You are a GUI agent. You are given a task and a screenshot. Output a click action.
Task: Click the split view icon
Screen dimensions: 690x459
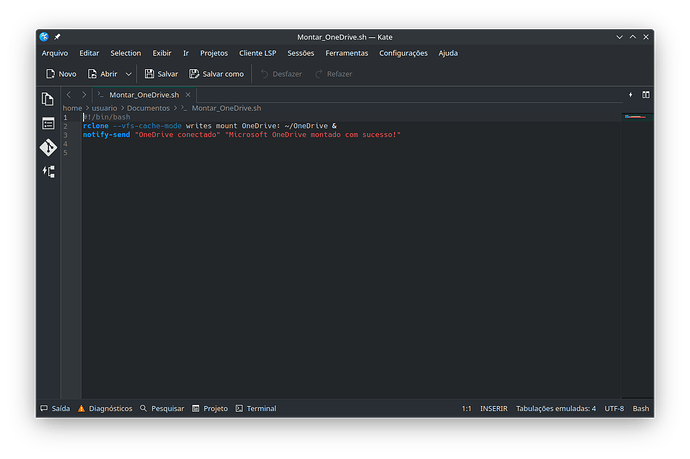[x=646, y=95]
